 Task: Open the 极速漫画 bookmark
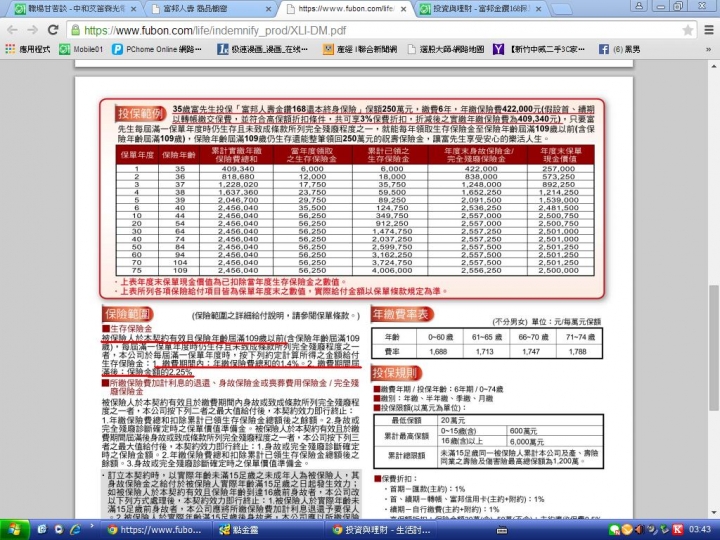coord(262,49)
